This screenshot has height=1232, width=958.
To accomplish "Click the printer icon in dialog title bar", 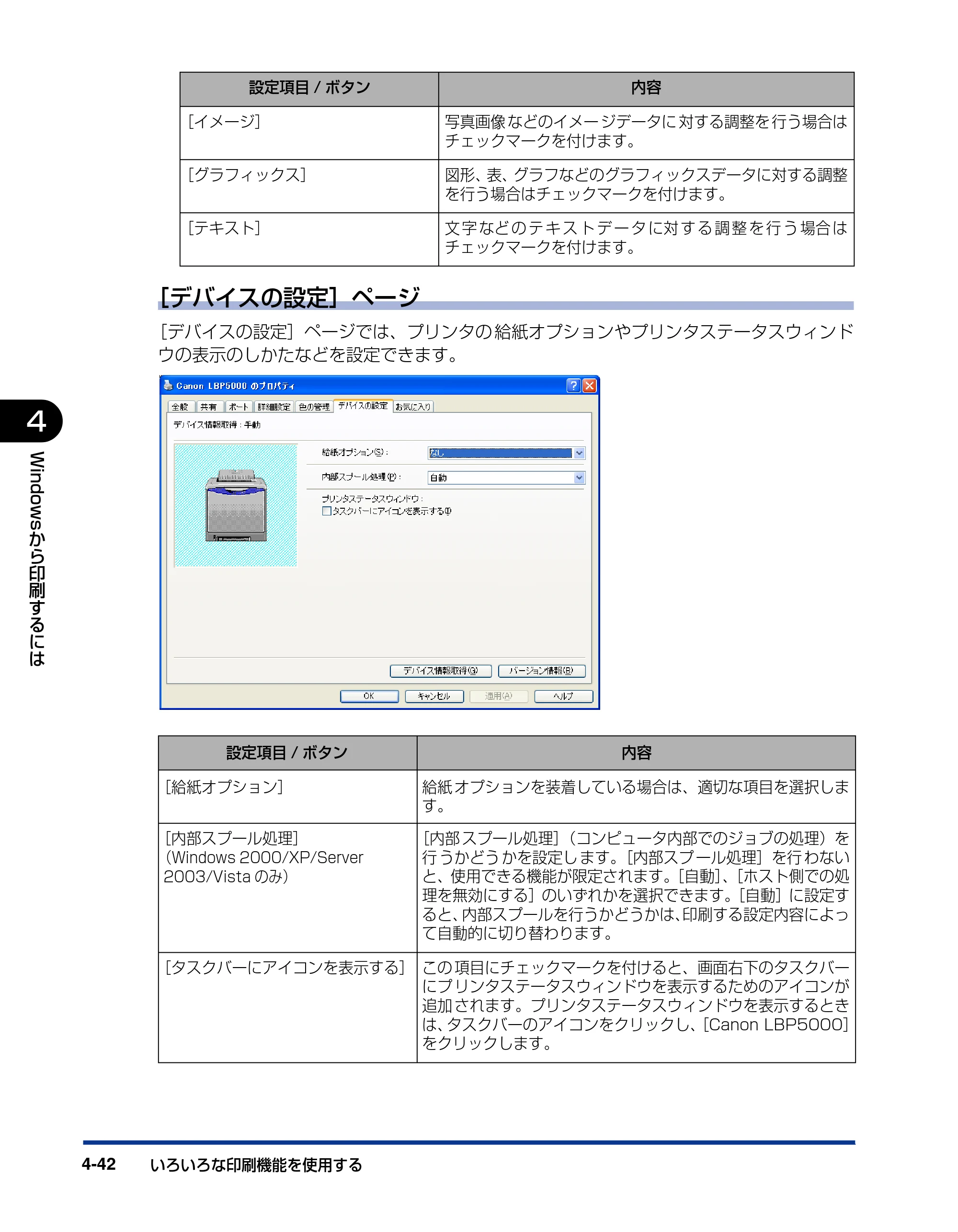I will click(168, 385).
